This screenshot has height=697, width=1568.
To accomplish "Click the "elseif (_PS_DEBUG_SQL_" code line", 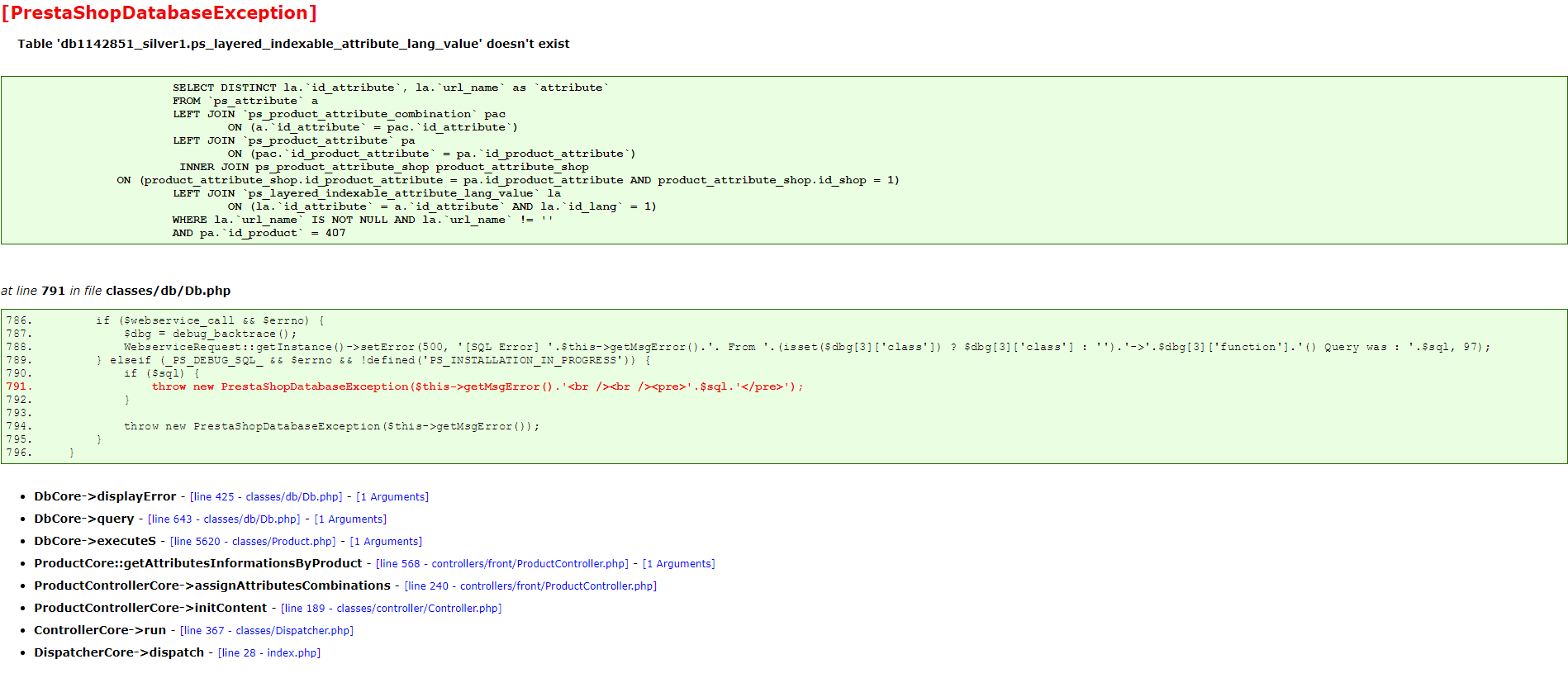I will click(x=373, y=360).
